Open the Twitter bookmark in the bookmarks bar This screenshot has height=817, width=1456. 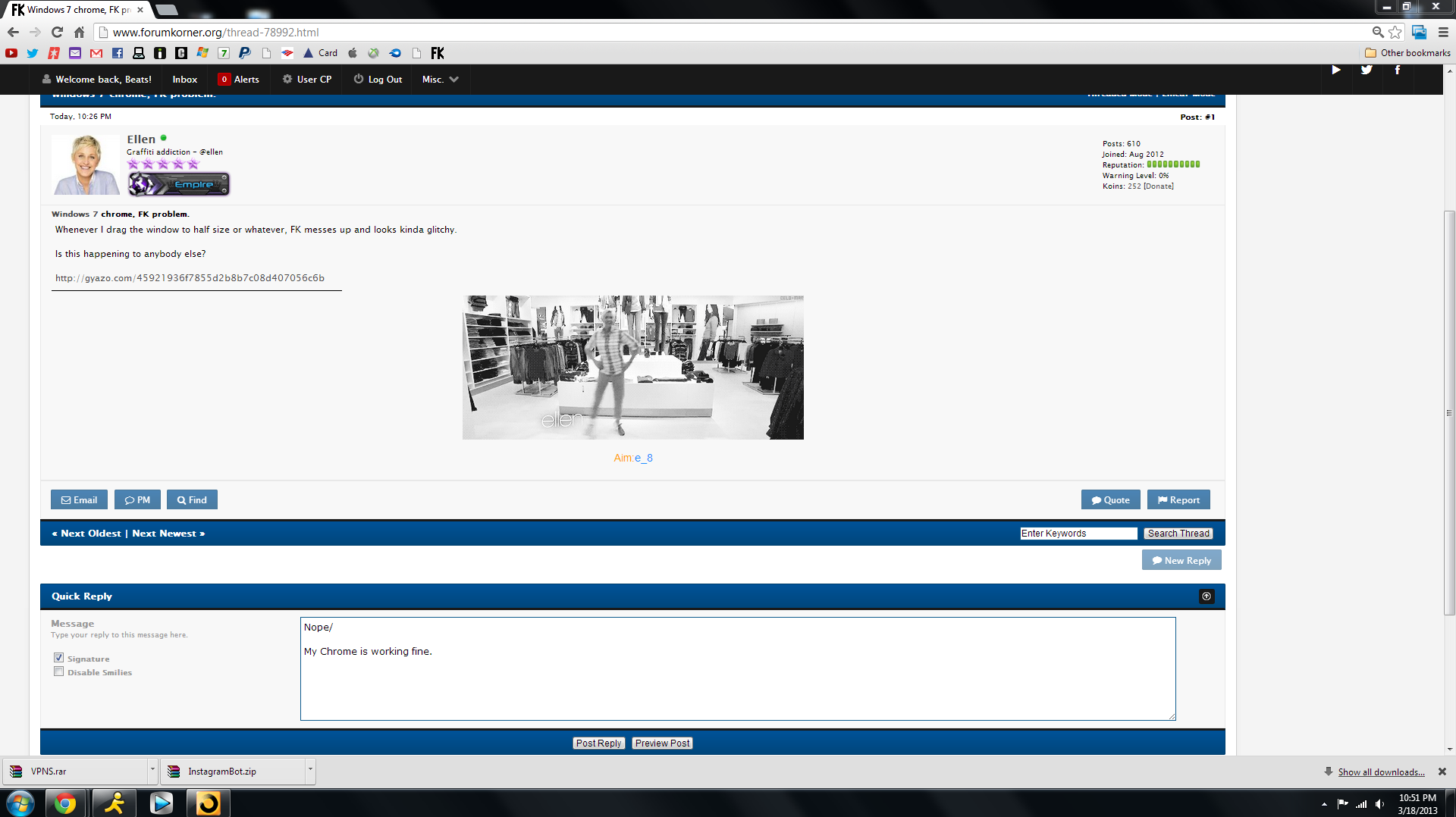pyautogui.click(x=33, y=53)
